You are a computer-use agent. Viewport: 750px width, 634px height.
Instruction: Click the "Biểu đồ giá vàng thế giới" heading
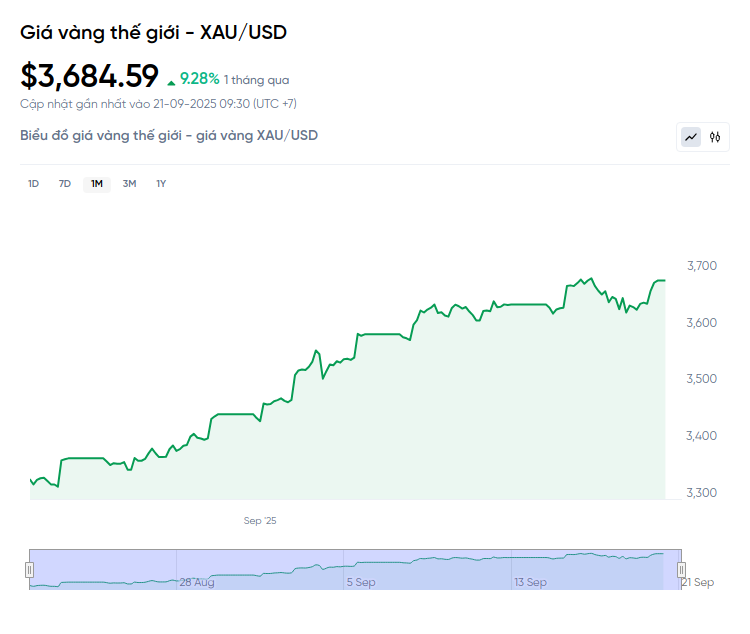click(169, 135)
